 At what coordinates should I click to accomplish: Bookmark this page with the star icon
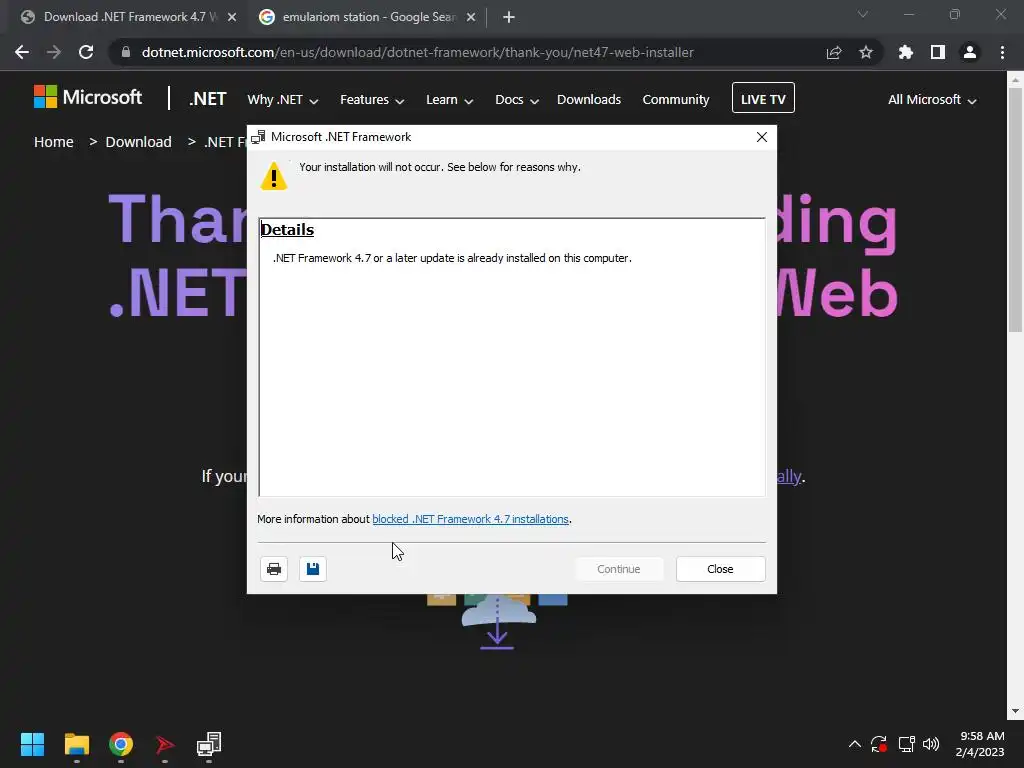(x=866, y=52)
